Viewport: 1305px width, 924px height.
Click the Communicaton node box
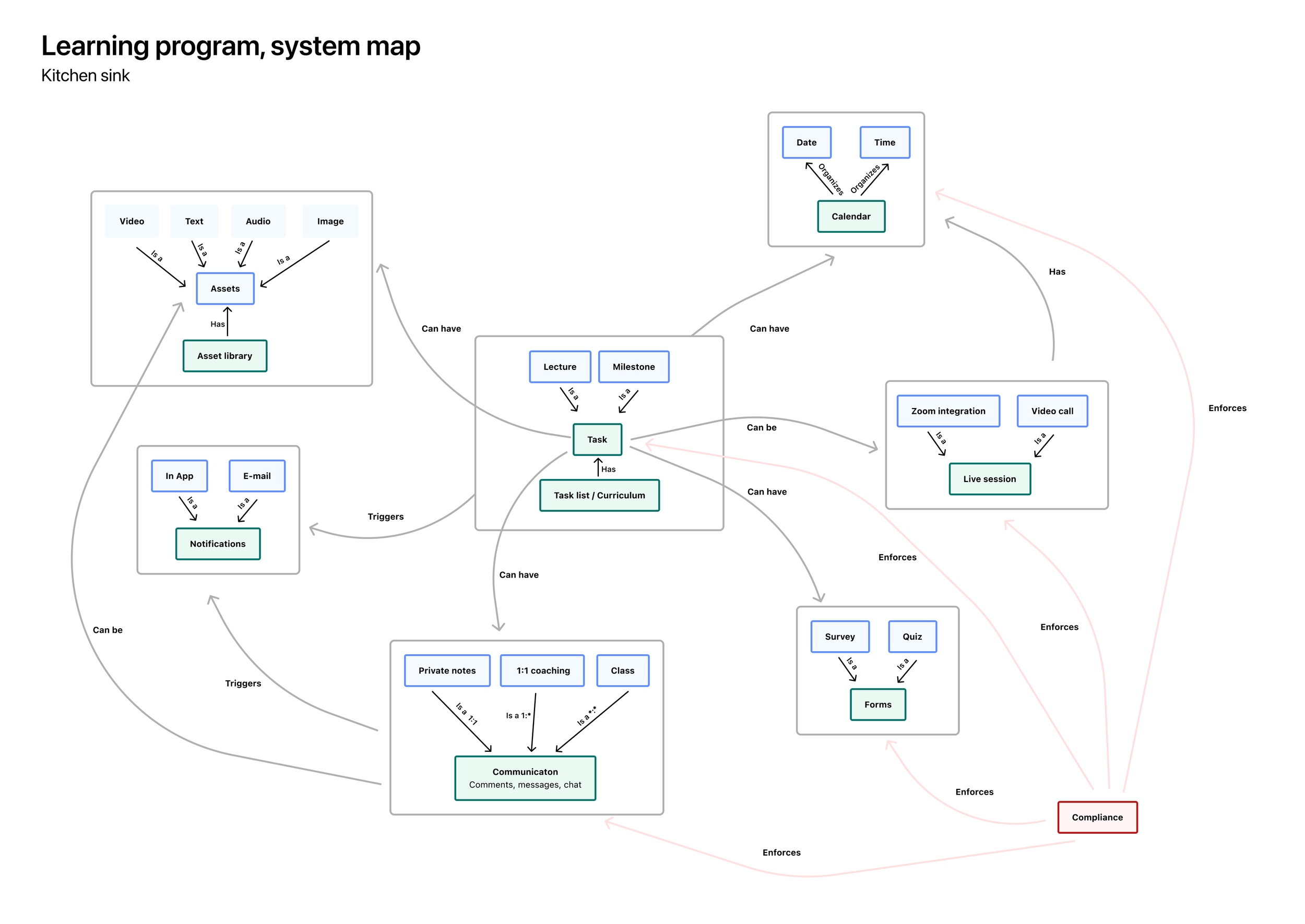pyautogui.click(x=525, y=778)
